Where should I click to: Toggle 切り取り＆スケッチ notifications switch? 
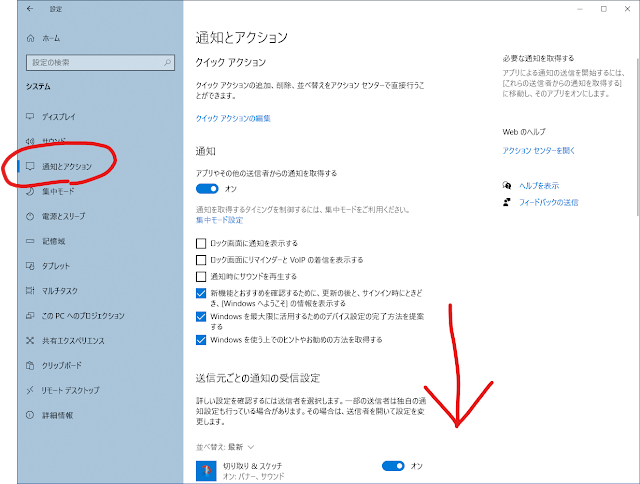tap(393, 466)
